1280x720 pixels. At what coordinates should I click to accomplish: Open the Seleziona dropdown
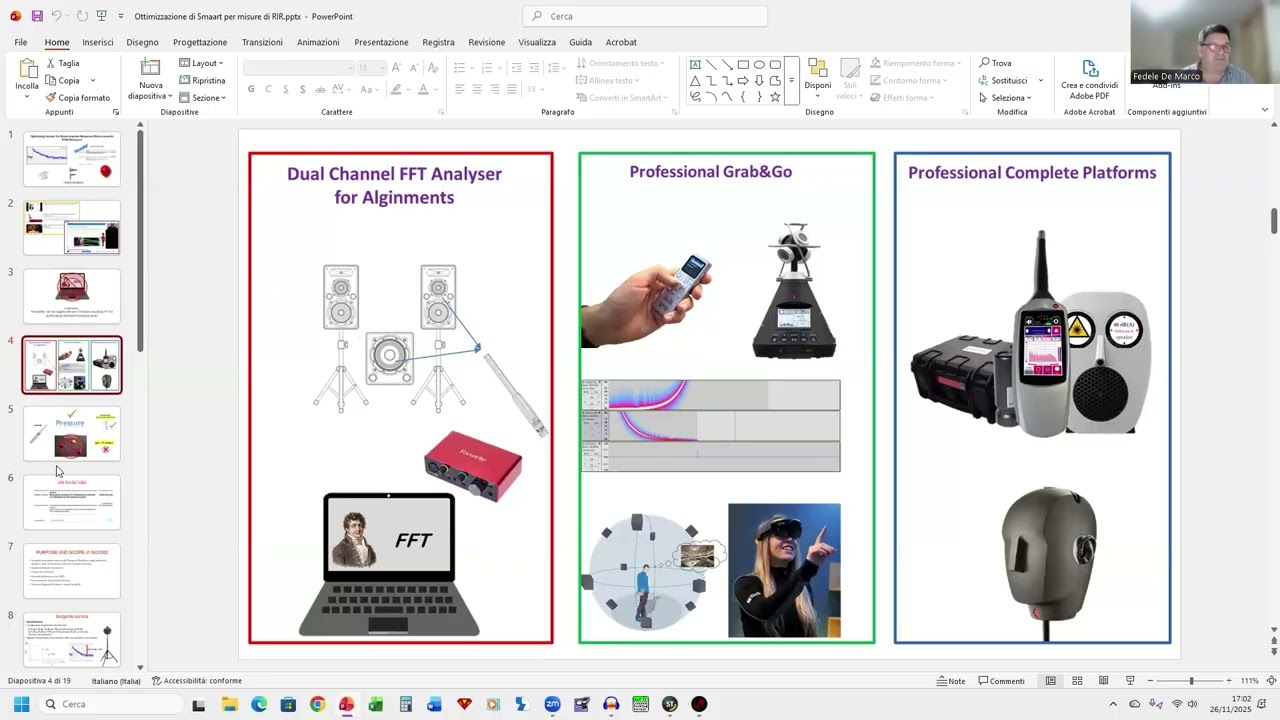(x=1005, y=98)
